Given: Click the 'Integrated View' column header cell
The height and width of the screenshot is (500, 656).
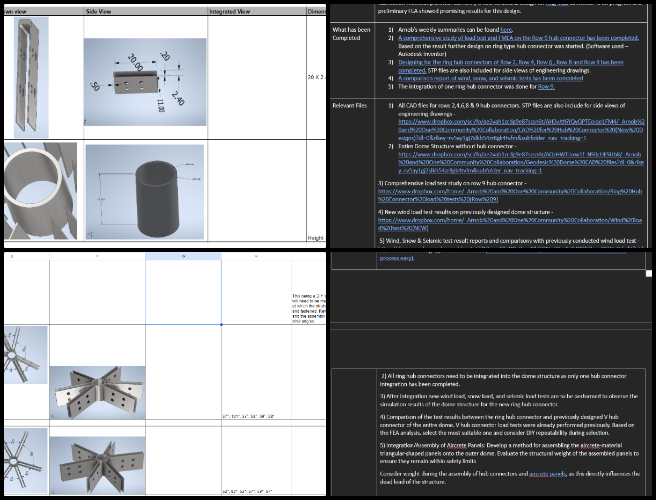Looking at the screenshot, I should click(x=257, y=11).
